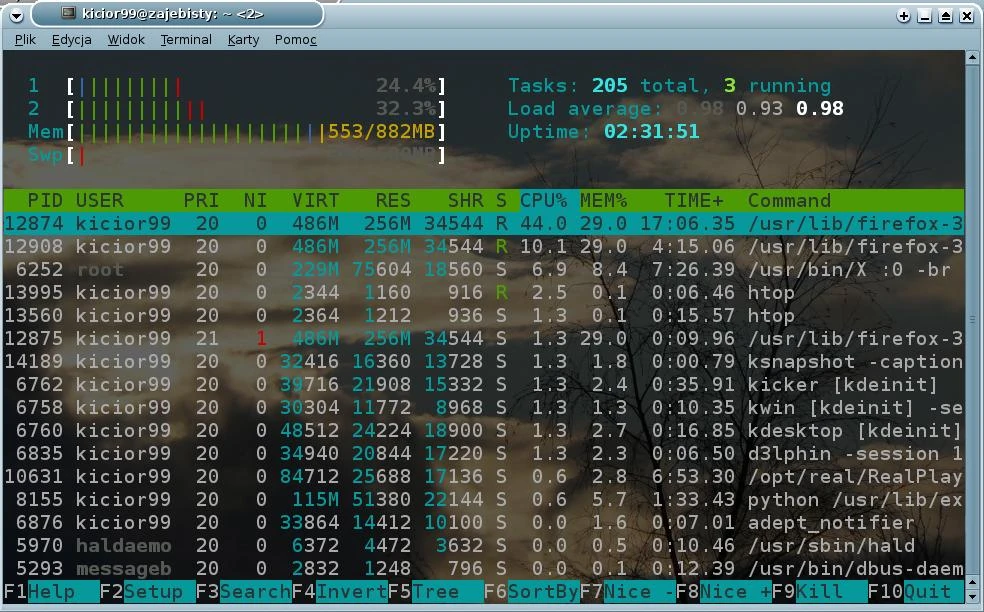This screenshot has width=984, height=612.
Task: Sort by the PRI column header
Action: point(201,200)
